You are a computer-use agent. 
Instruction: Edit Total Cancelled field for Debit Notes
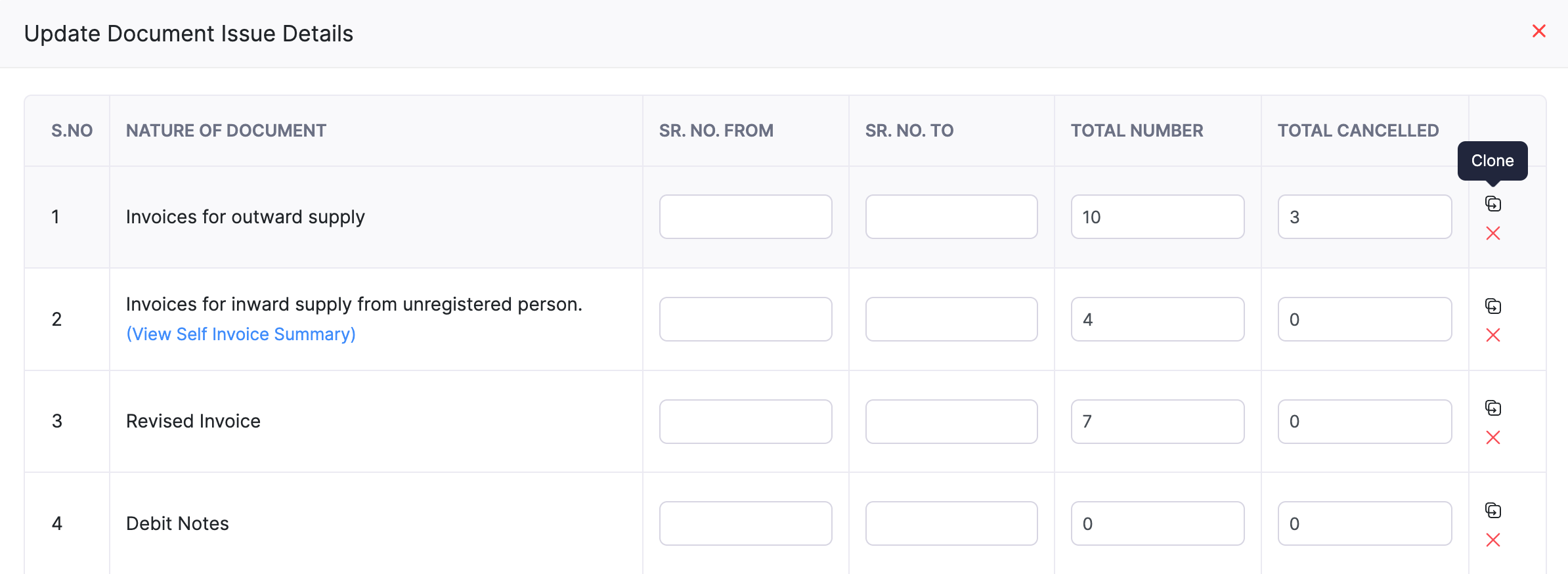pyautogui.click(x=1364, y=523)
